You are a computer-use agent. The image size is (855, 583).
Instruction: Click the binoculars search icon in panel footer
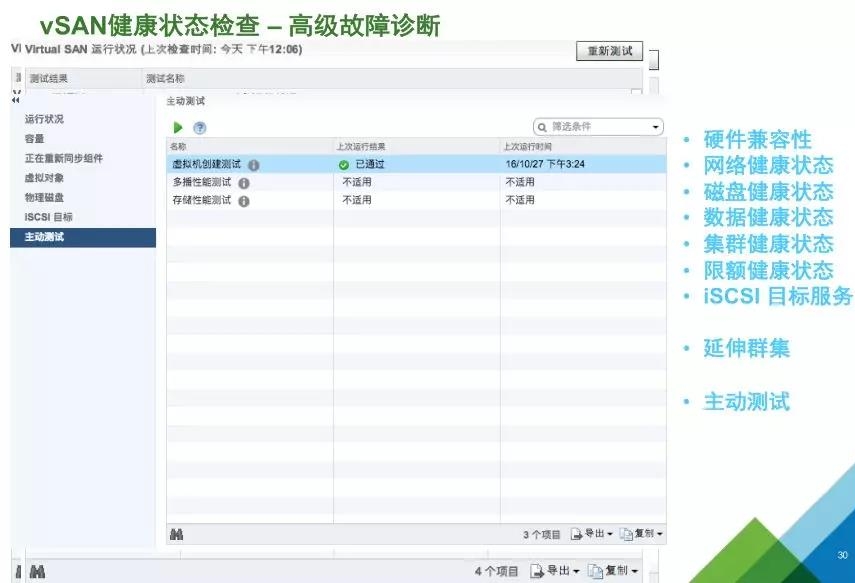(177, 535)
